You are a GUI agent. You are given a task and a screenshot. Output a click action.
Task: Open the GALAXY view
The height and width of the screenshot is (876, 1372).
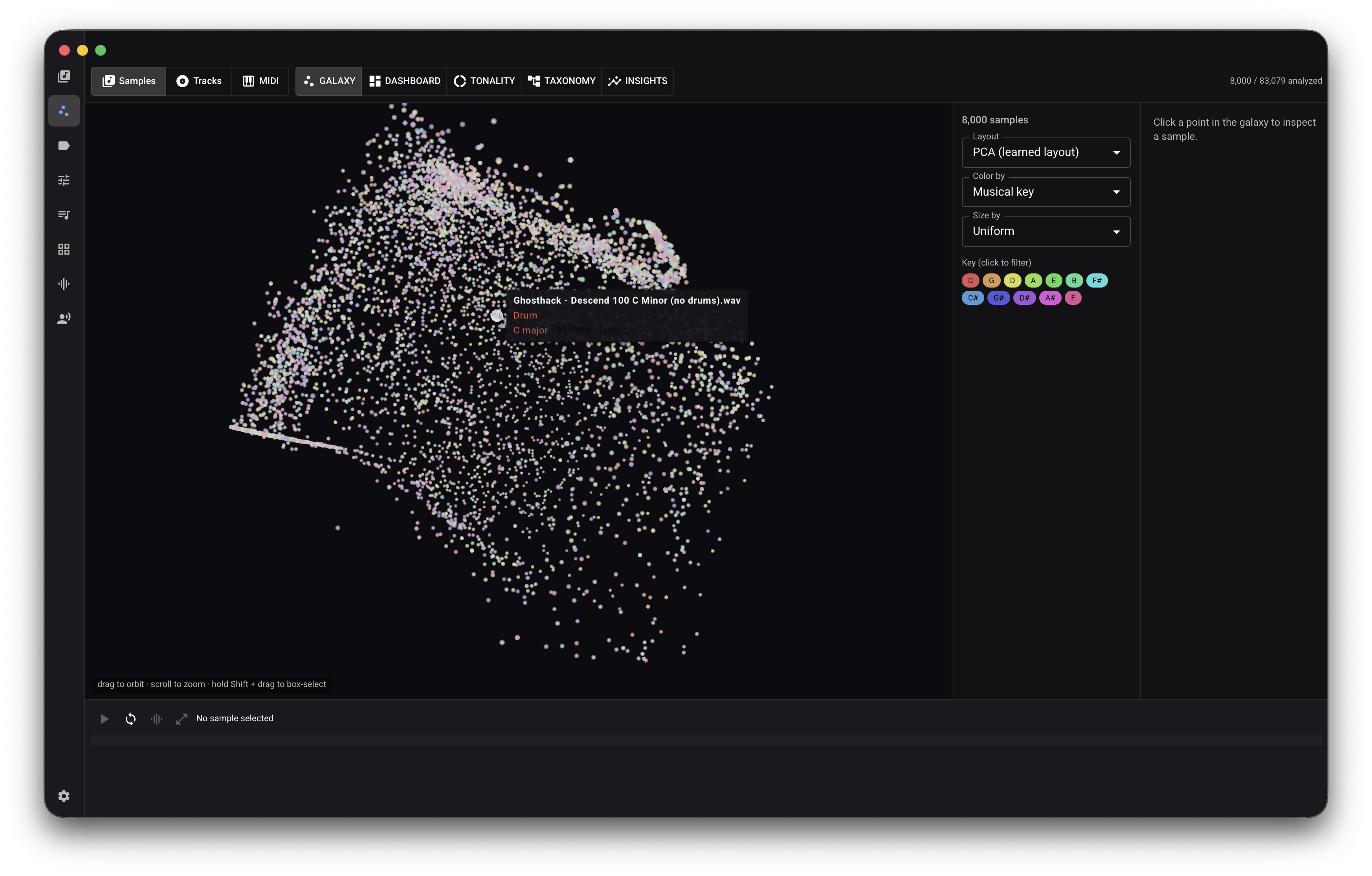pyautogui.click(x=329, y=81)
